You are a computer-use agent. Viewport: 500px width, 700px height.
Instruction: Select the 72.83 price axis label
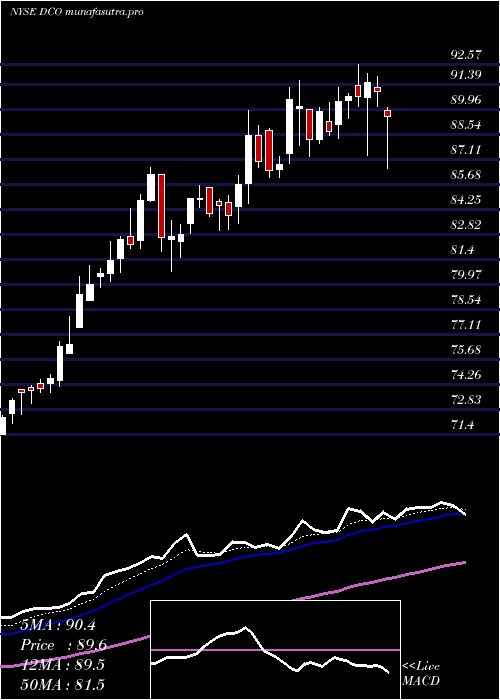466,400
